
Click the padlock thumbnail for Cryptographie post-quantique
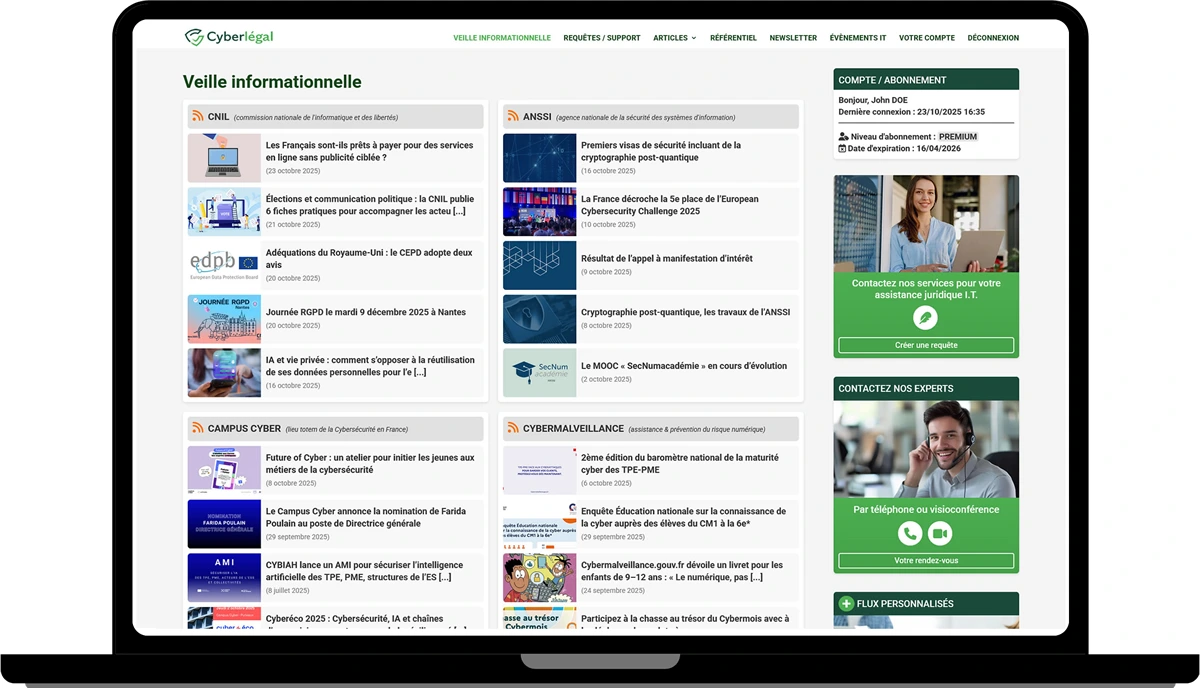540,319
